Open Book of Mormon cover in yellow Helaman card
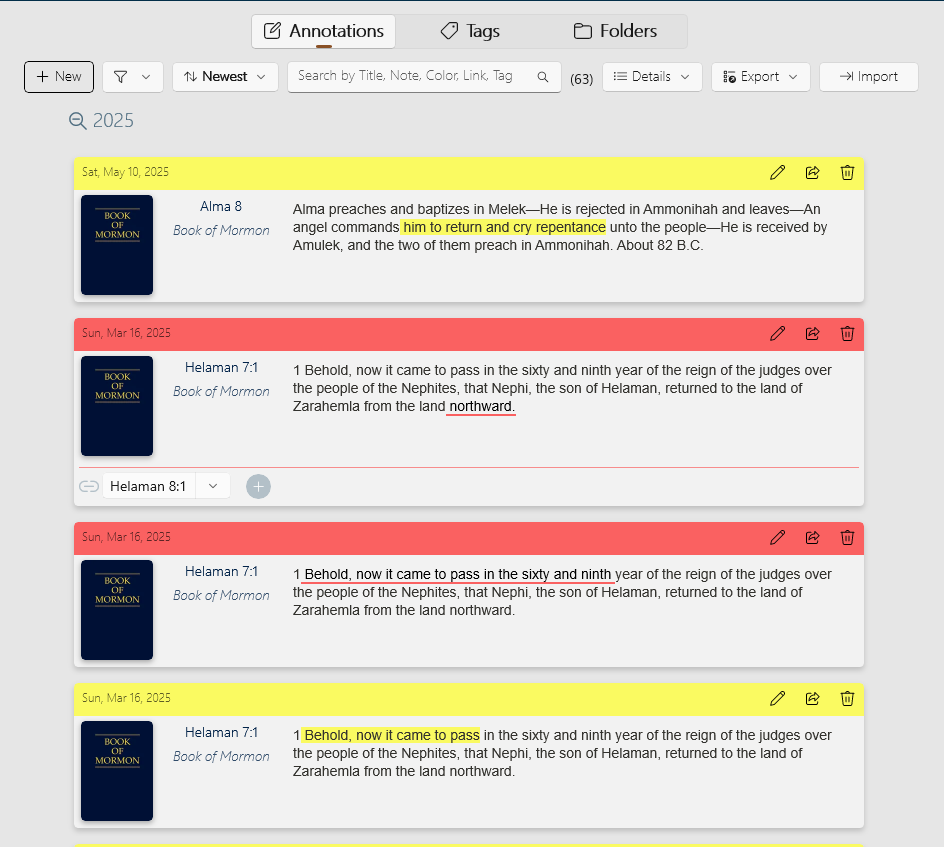The height and width of the screenshot is (847, 944). point(117,771)
